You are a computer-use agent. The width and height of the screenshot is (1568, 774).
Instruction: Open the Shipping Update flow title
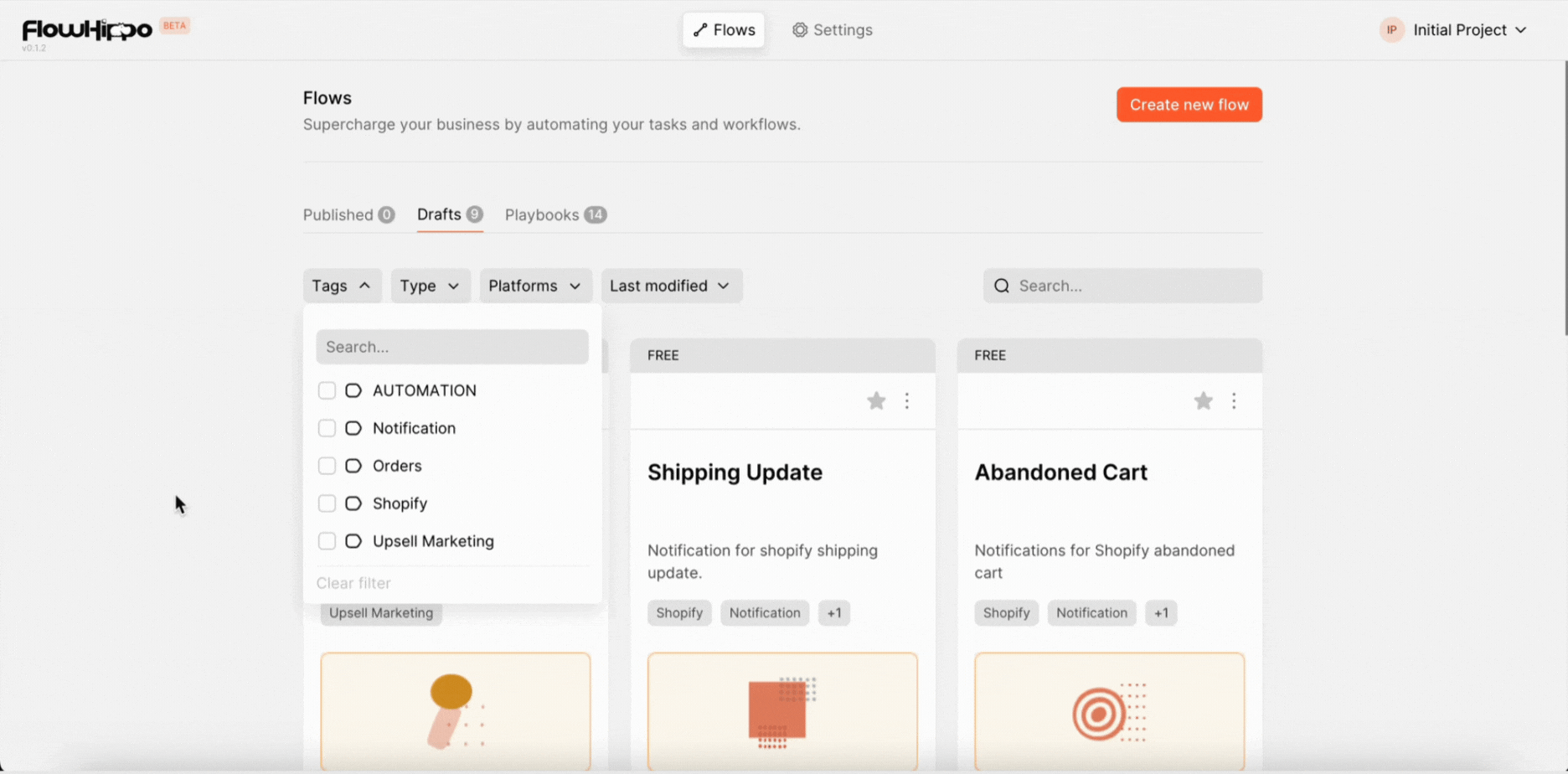point(735,472)
